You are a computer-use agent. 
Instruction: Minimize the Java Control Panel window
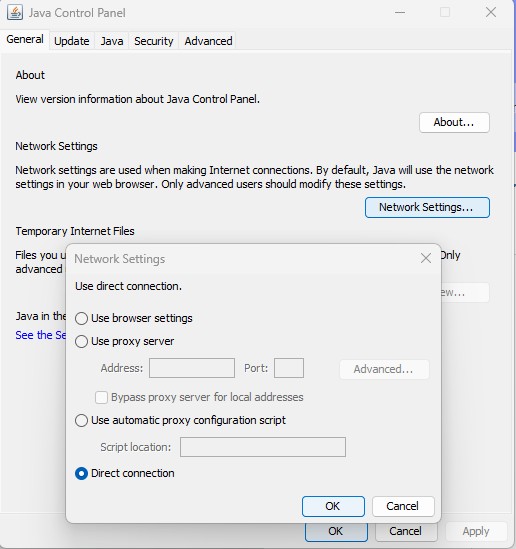tap(400, 13)
